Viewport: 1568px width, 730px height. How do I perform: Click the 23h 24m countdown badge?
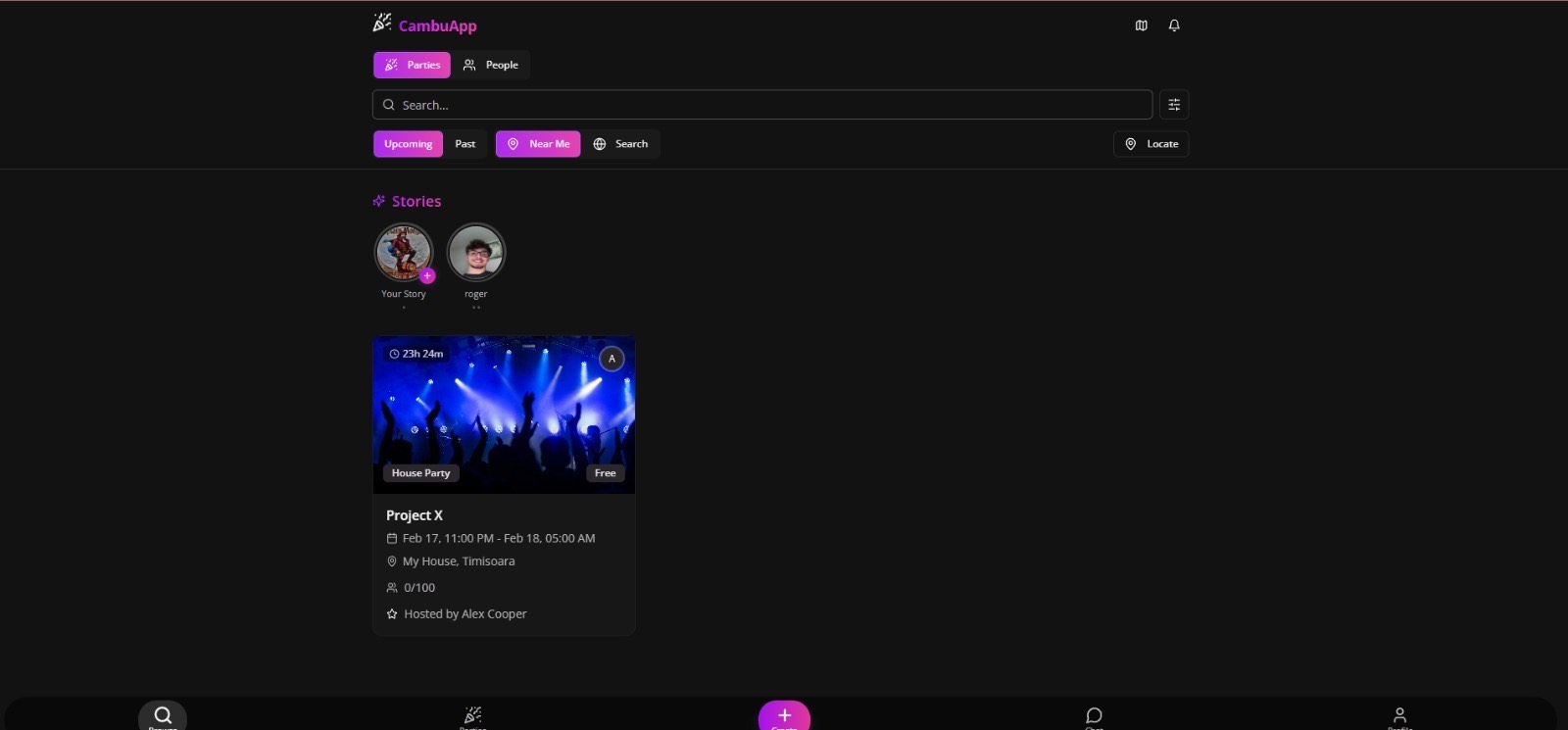[416, 354]
